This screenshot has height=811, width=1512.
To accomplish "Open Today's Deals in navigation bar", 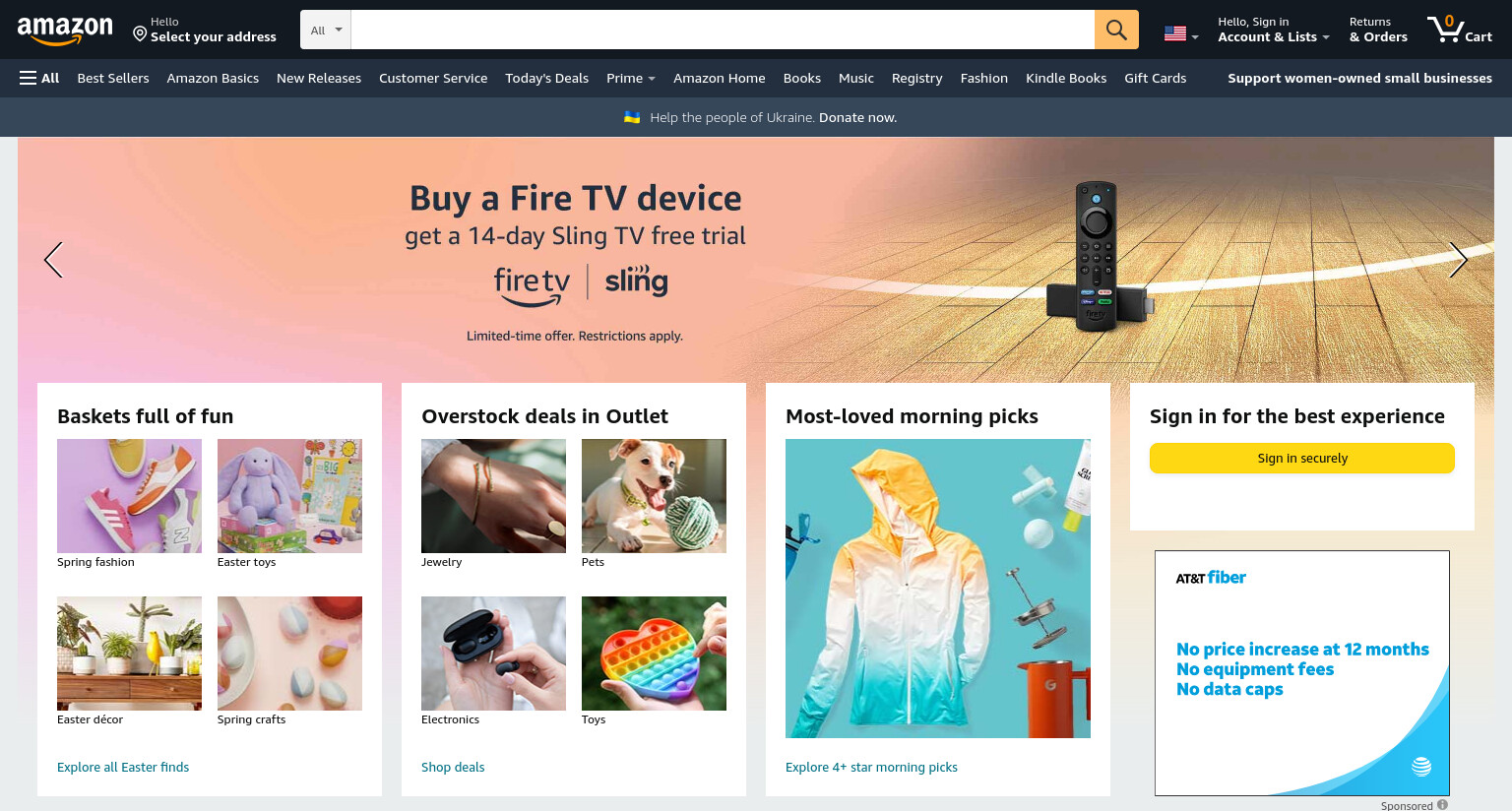I will click(546, 78).
